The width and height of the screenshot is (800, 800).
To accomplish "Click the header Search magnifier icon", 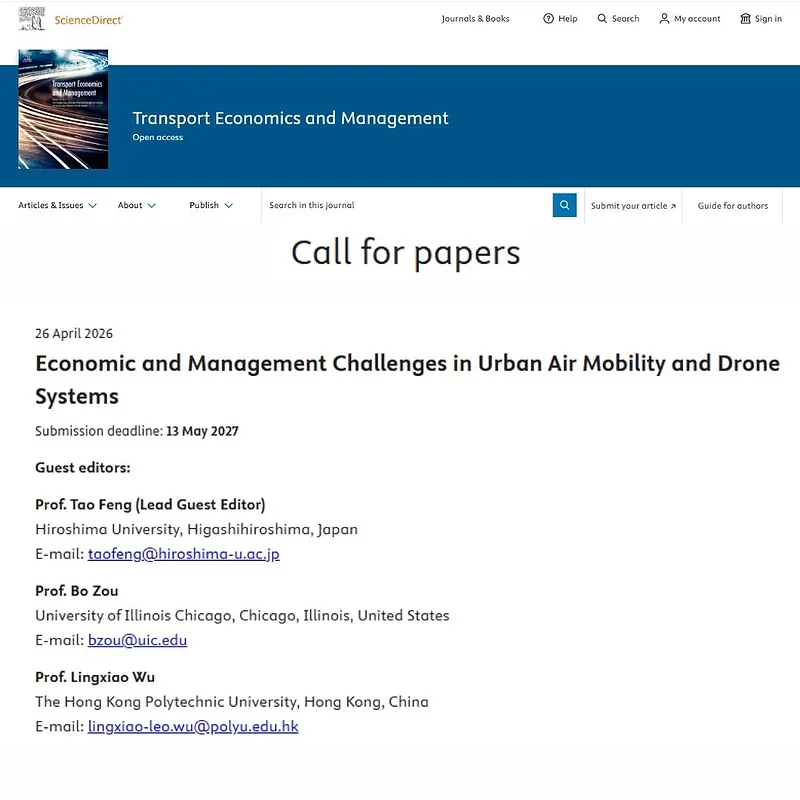I will click(602, 18).
